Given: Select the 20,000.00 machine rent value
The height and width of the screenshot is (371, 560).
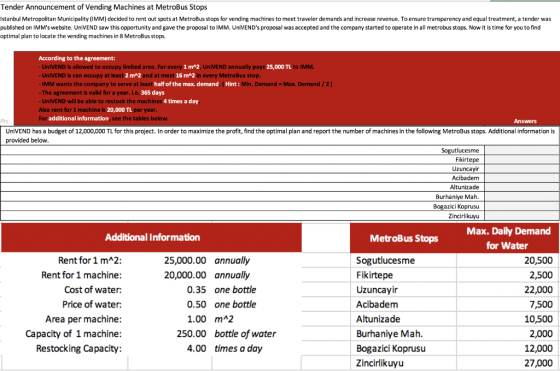Looking at the screenshot, I should coord(185,275).
